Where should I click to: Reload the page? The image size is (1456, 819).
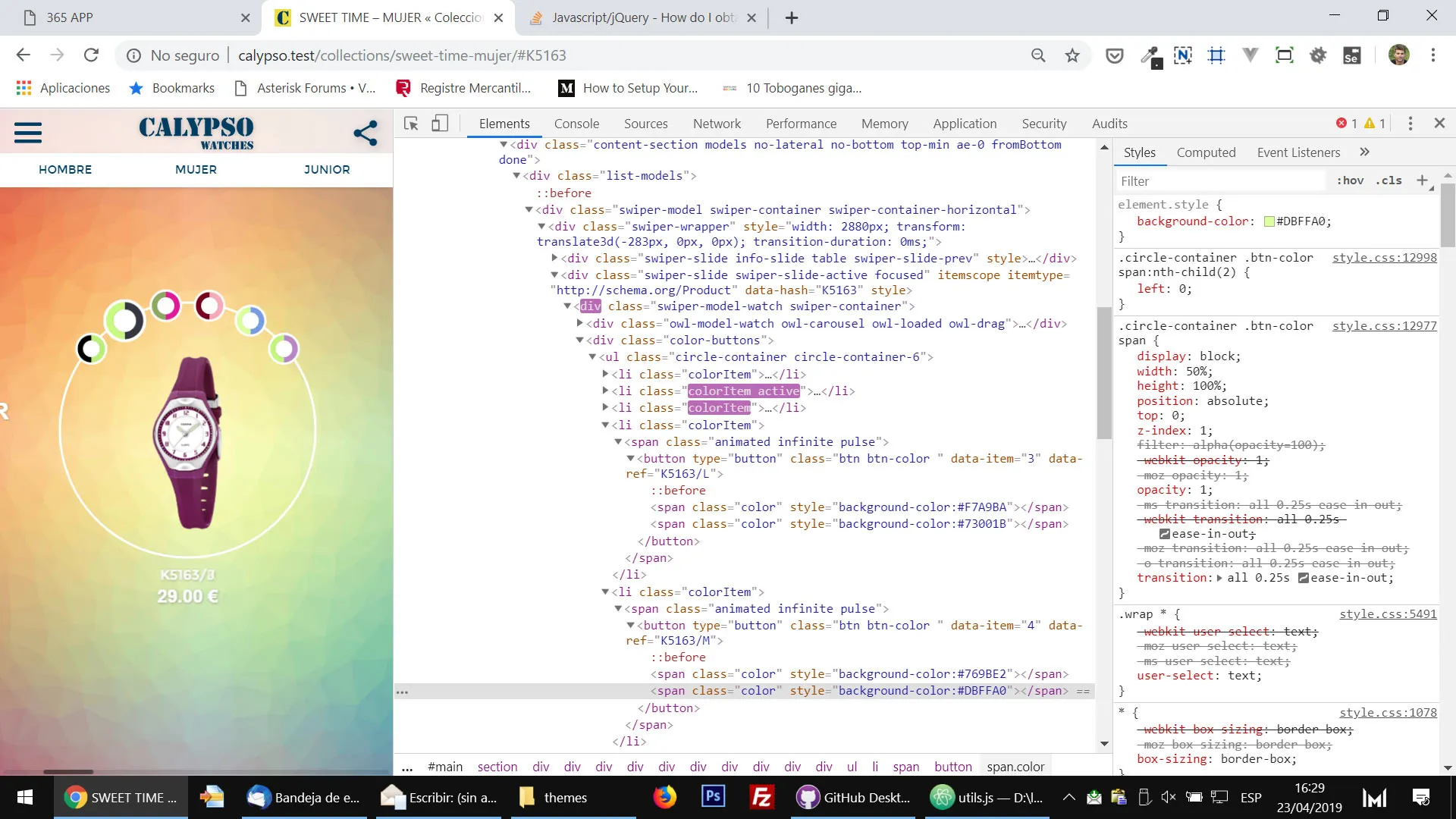tap(91, 55)
